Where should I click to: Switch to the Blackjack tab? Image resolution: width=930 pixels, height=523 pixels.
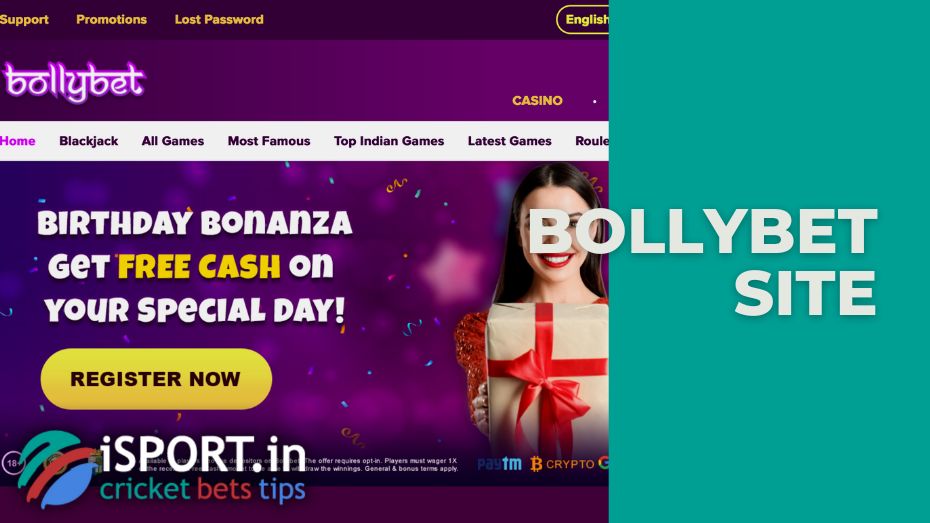[88, 141]
